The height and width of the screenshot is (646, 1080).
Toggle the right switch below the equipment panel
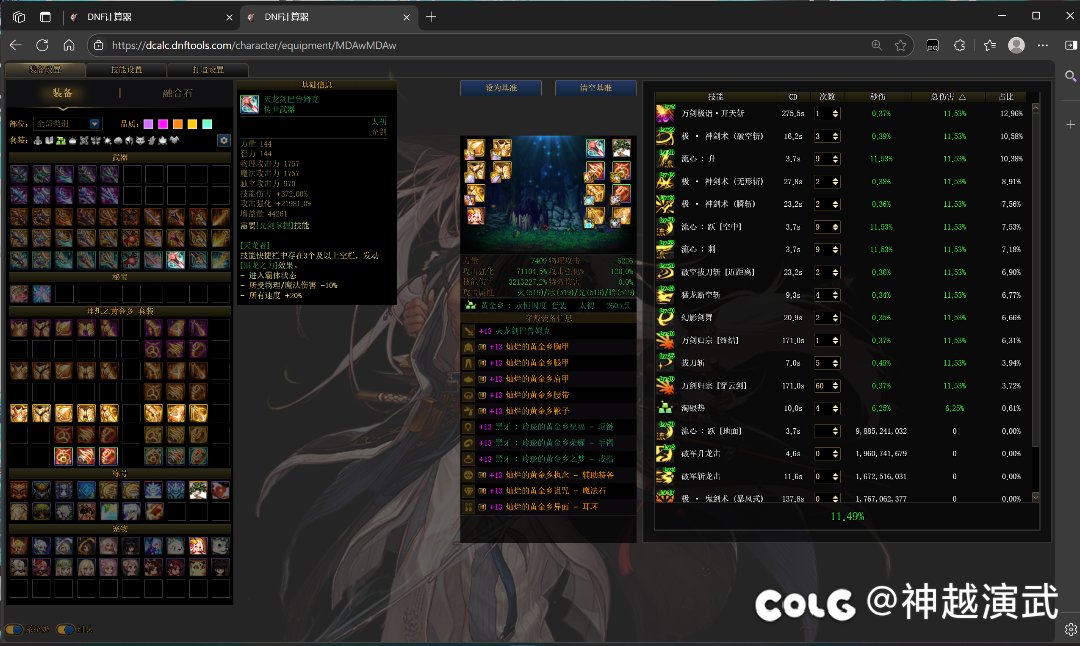(x=66, y=629)
